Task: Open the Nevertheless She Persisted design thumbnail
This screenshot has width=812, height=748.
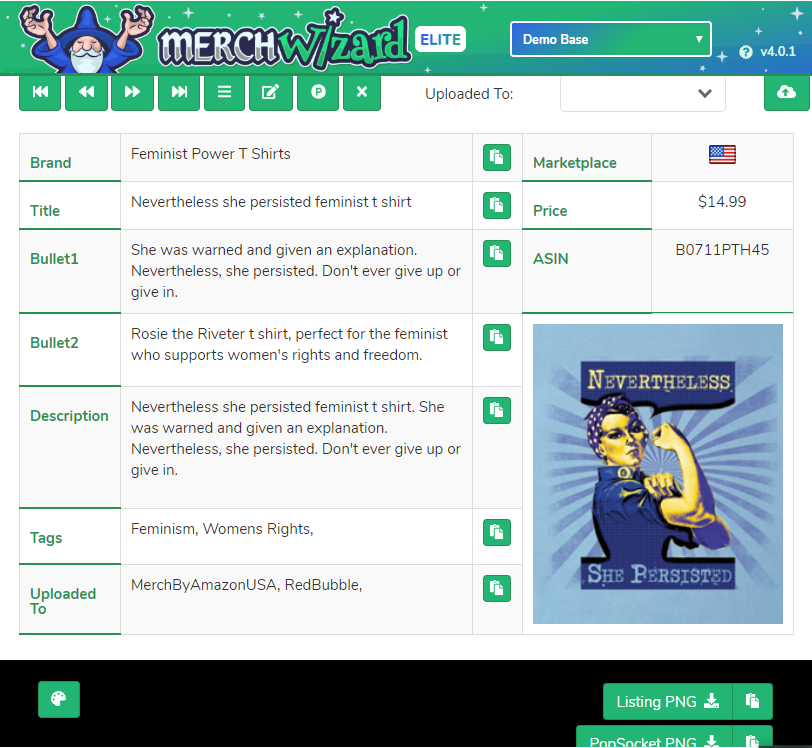Action: [658, 473]
